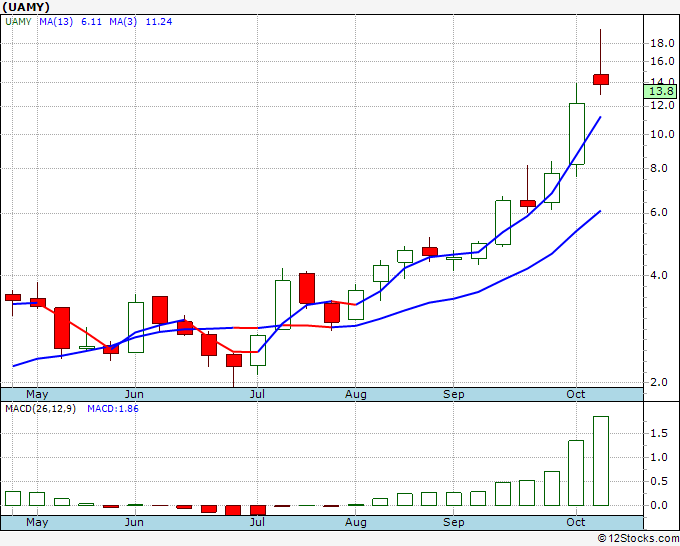Click the 12Stocks.com copyright link

point(638,538)
